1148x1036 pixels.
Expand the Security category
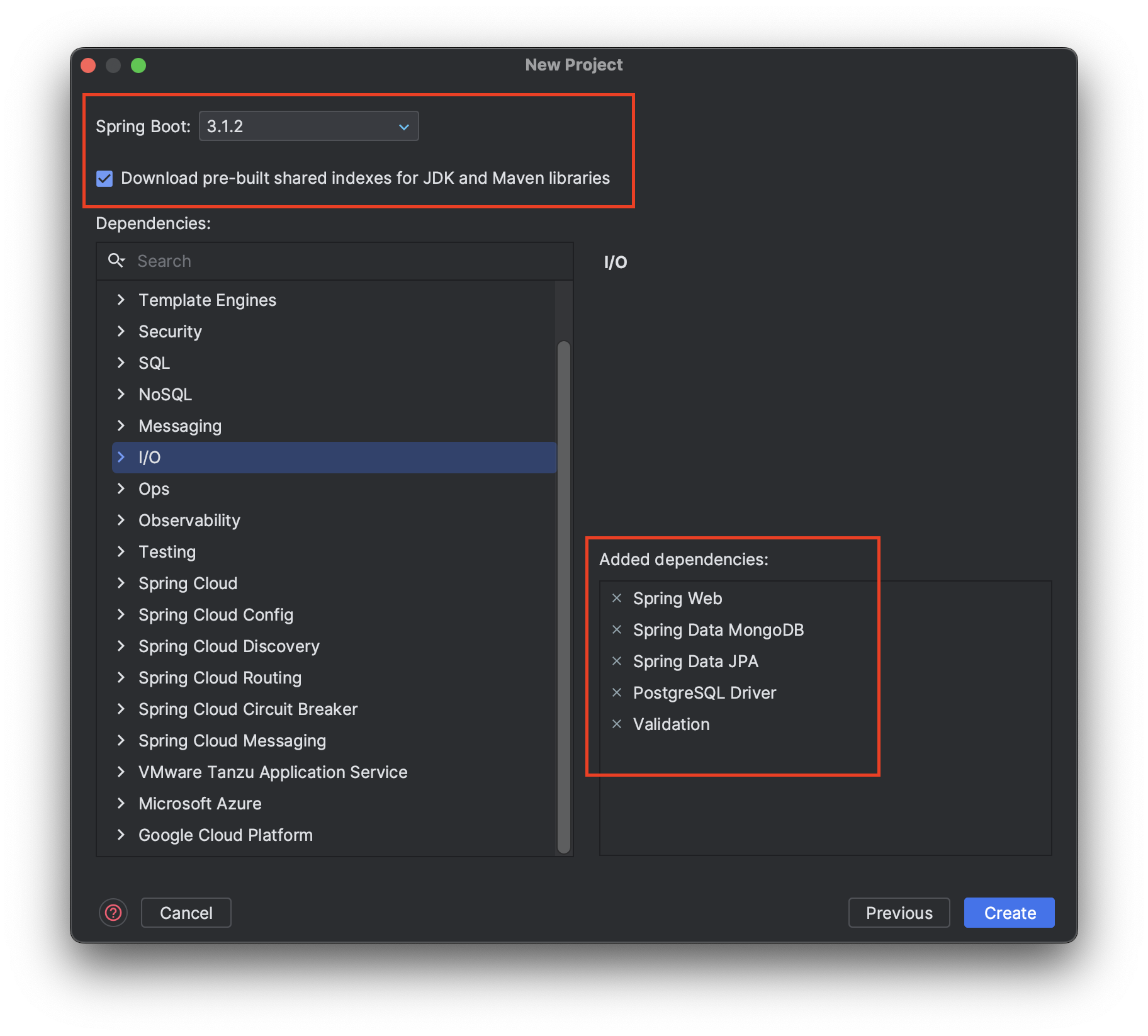[x=121, y=331]
